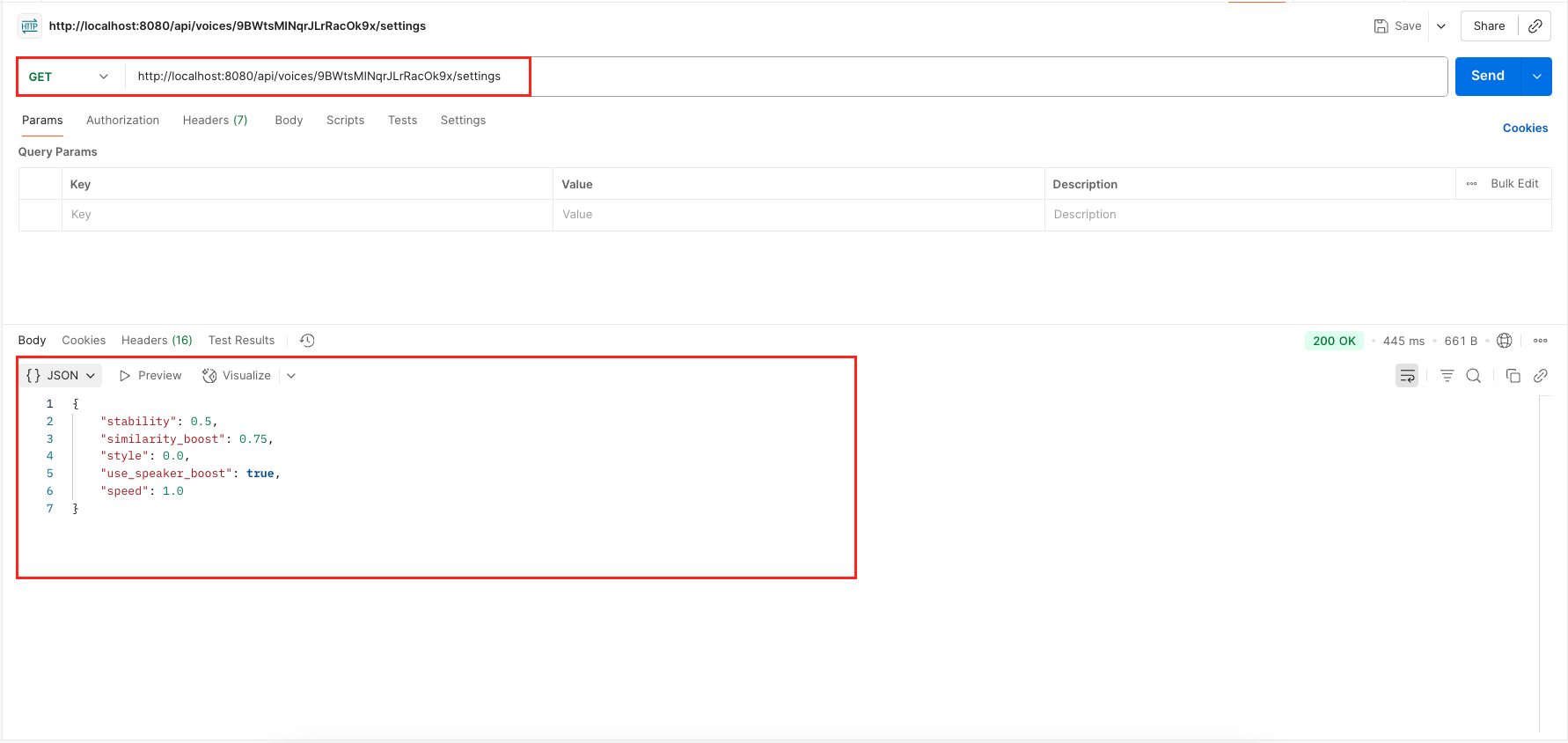Open the request Settings tab

tap(463, 121)
